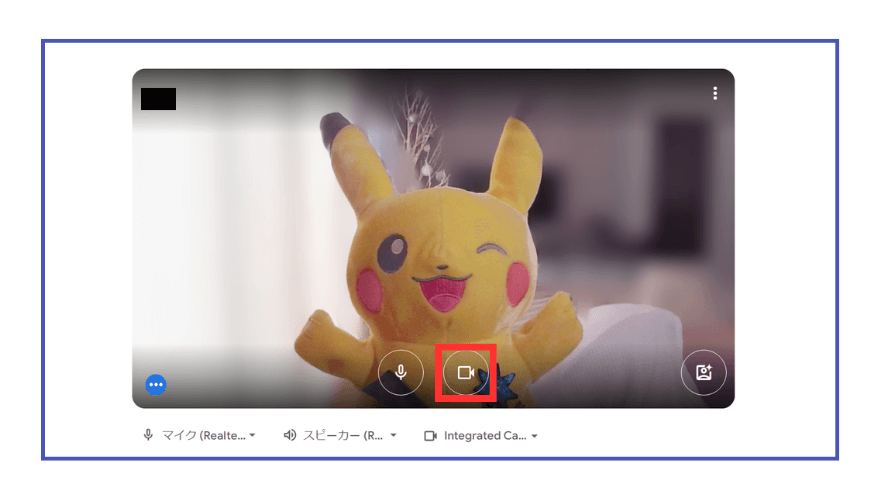Mute the microphone in the video preview

click(x=401, y=372)
